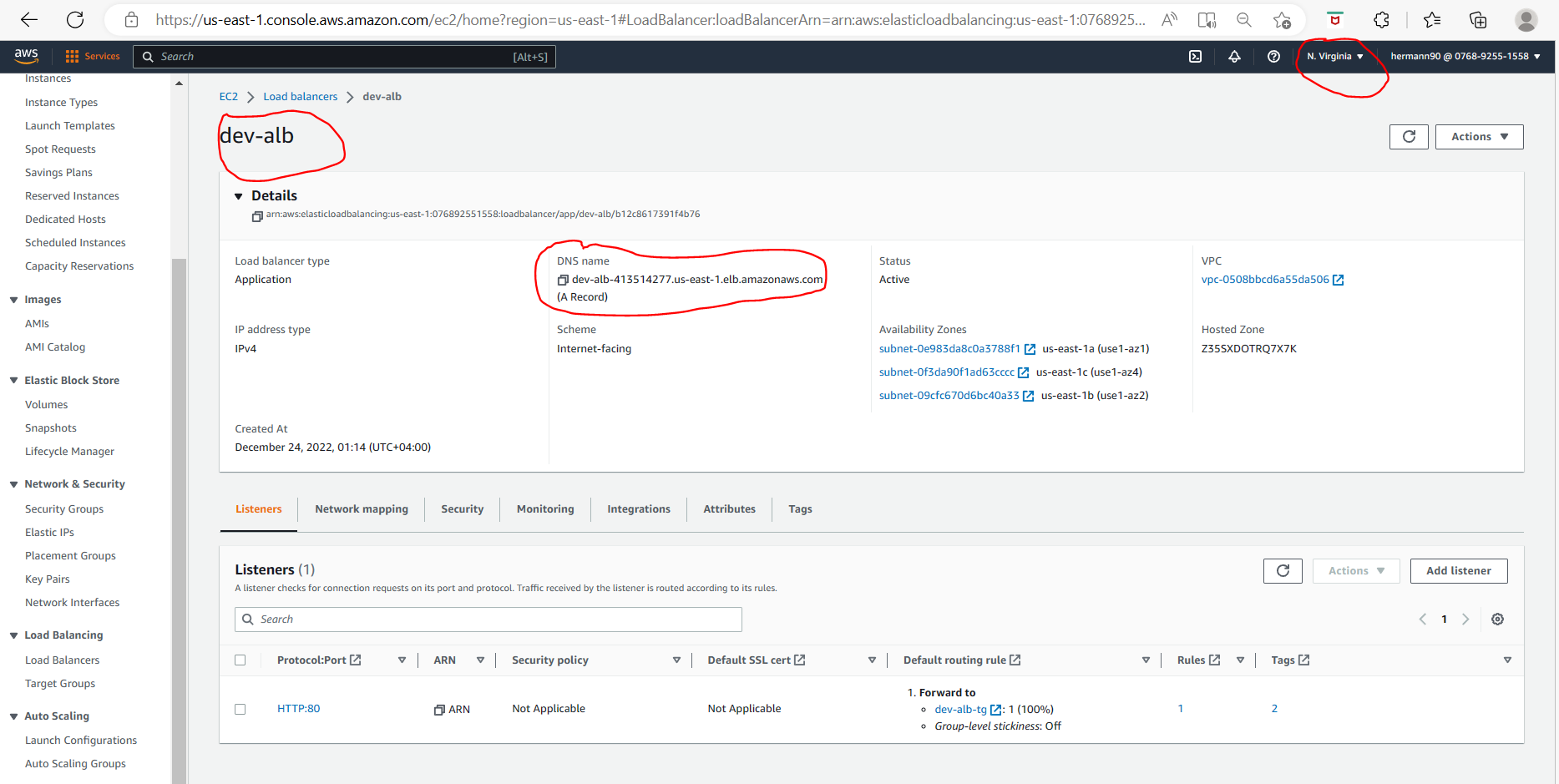The width and height of the screenshot is (1559, 784).
Task: Select all listeners header checkbox
Action: coord(240,660)
